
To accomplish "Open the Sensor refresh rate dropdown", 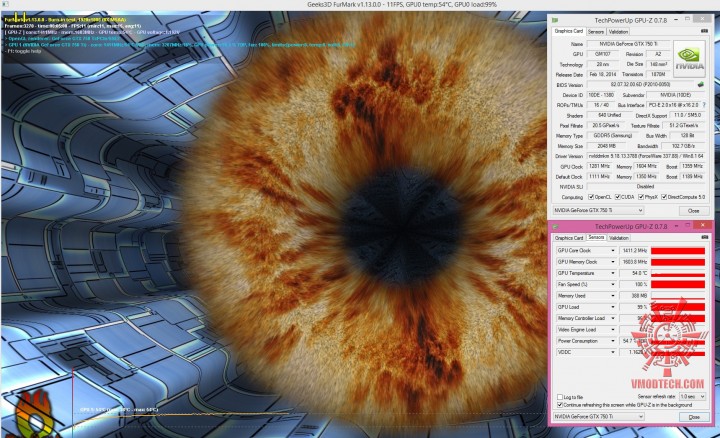I will tap(692, 396).
